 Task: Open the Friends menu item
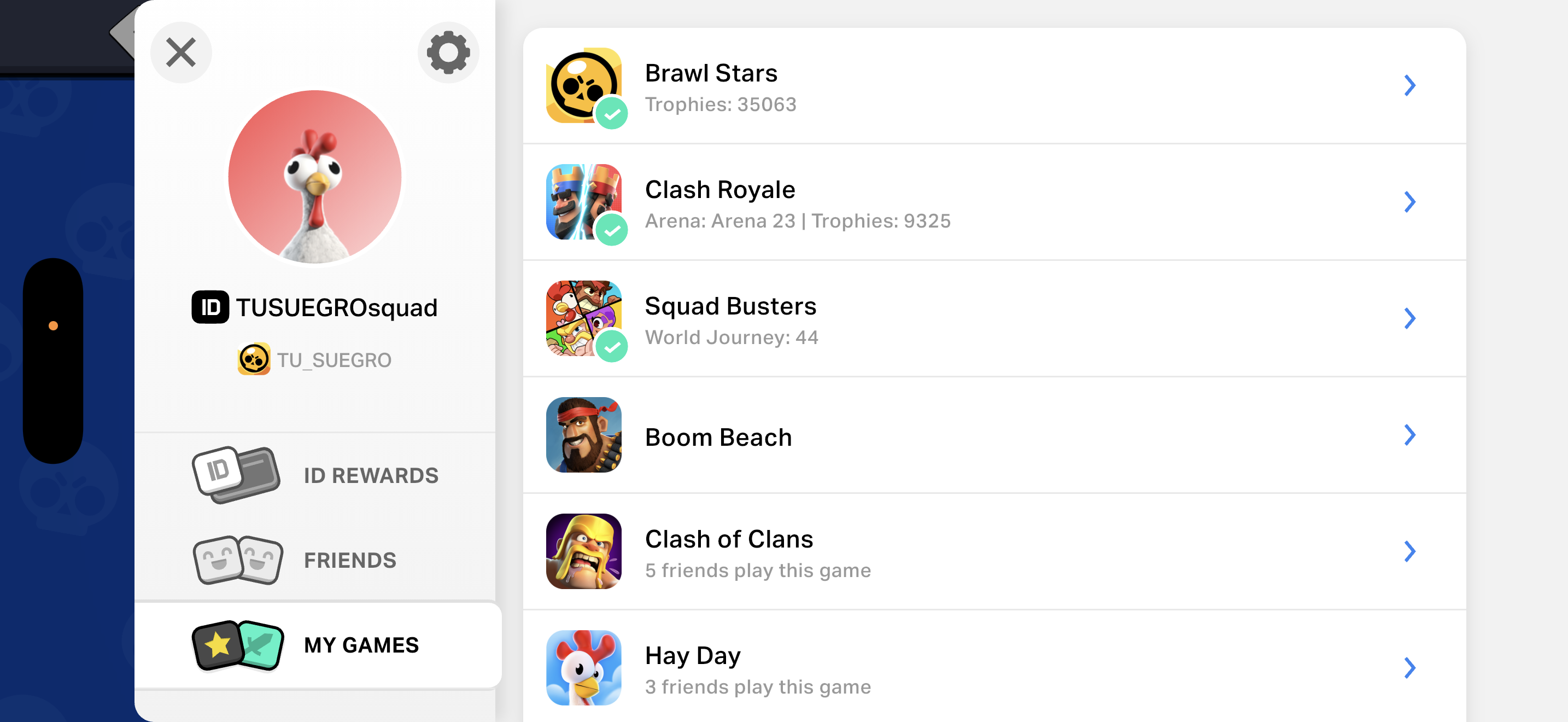coord(315,560)
